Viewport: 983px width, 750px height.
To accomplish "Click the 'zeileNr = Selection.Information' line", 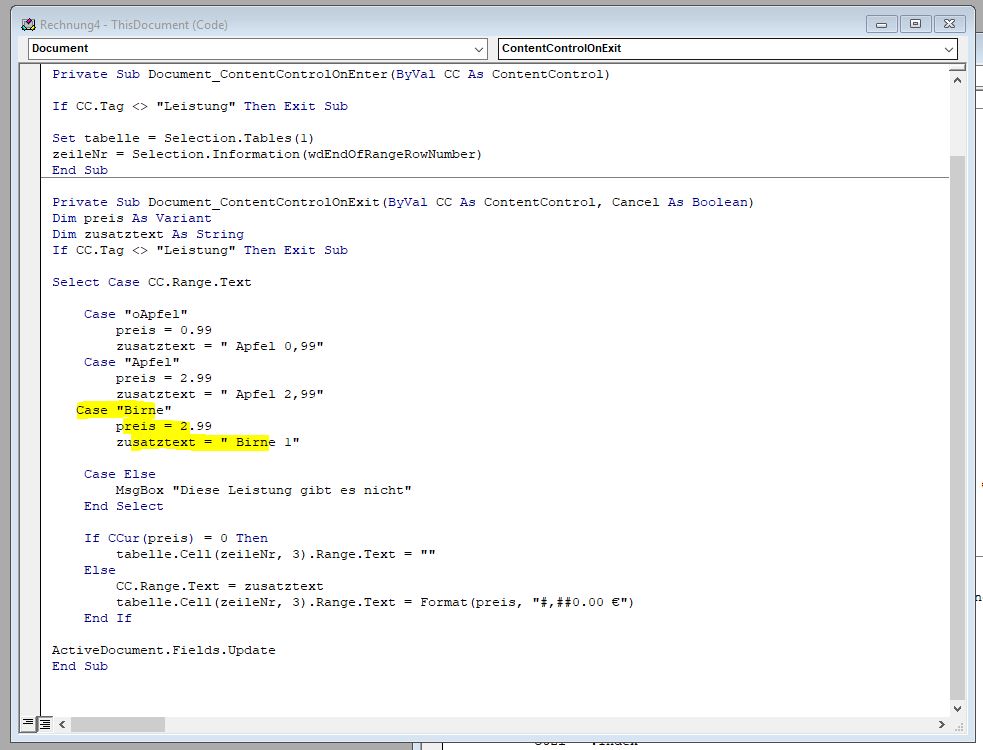I will [x=266, y=154].
